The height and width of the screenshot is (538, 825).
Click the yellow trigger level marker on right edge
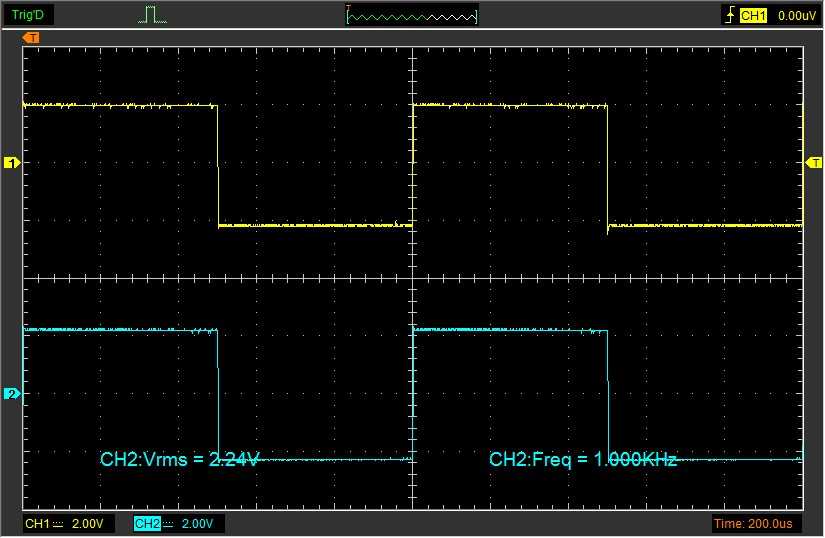(x=813, y=163)
